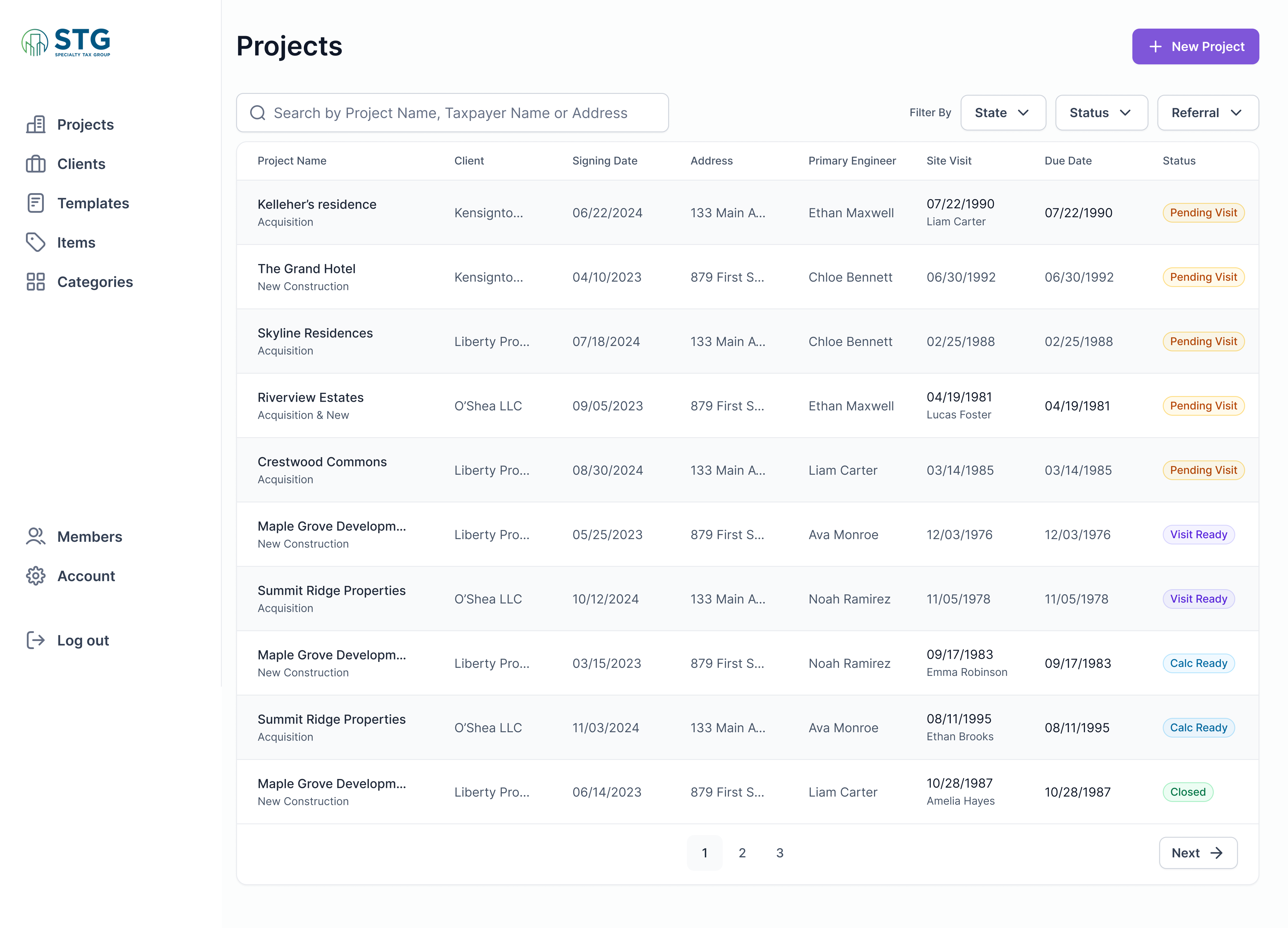This screenshot has width=1288, height=928.
Task: Click the STG Specialty Tax Group logo
Action: [66, 43]
